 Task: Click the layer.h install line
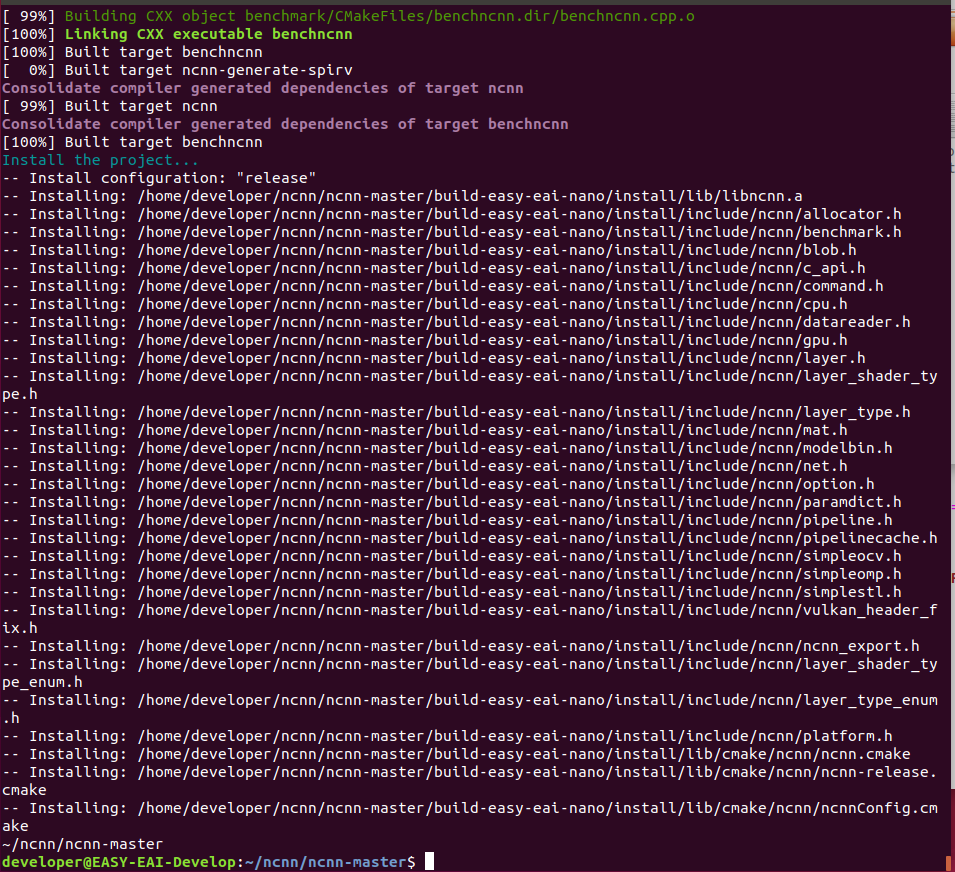(434, 357)
